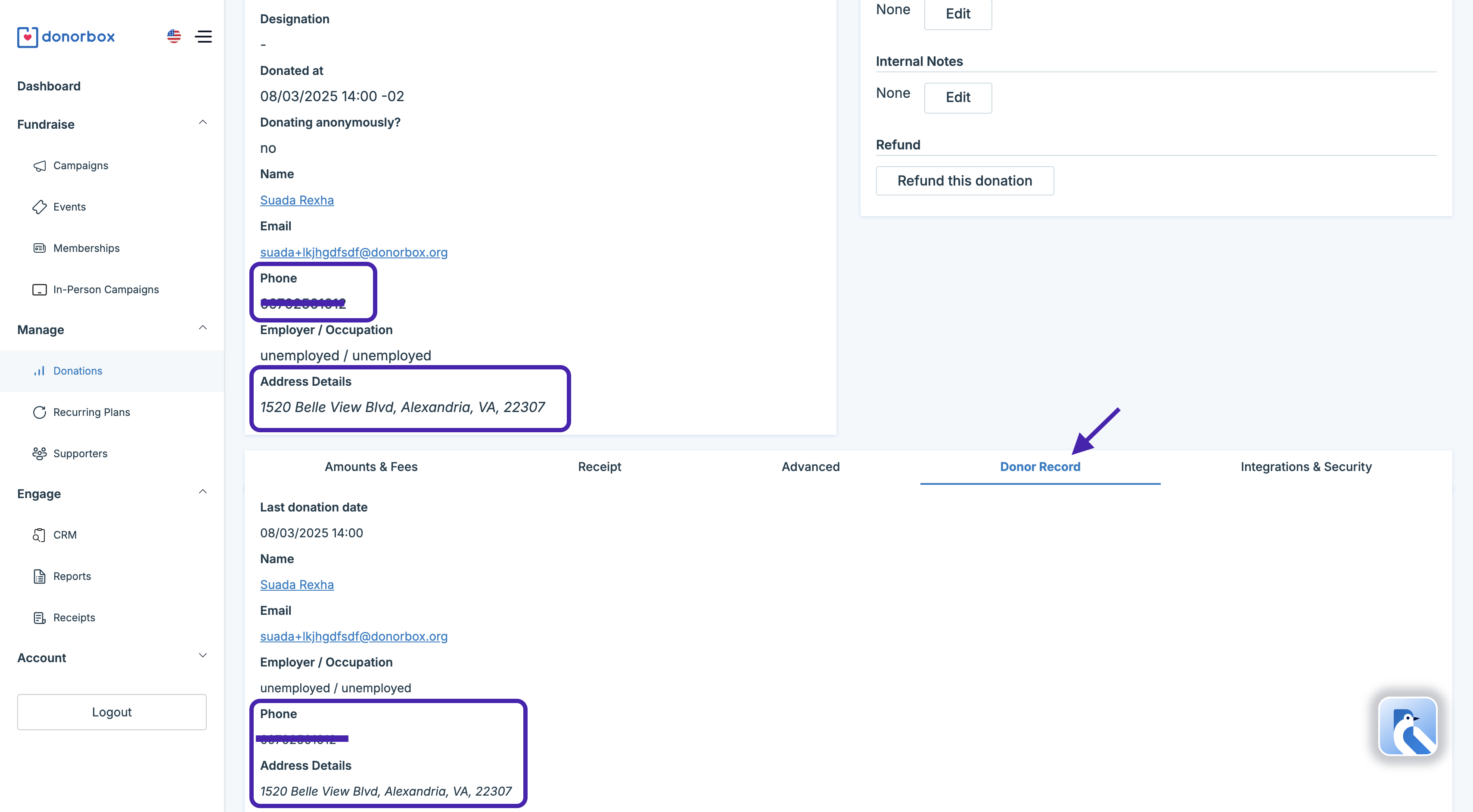The image size is (1473, 812).
Task: Select the Receipt tab
Action: pos(599,467)
